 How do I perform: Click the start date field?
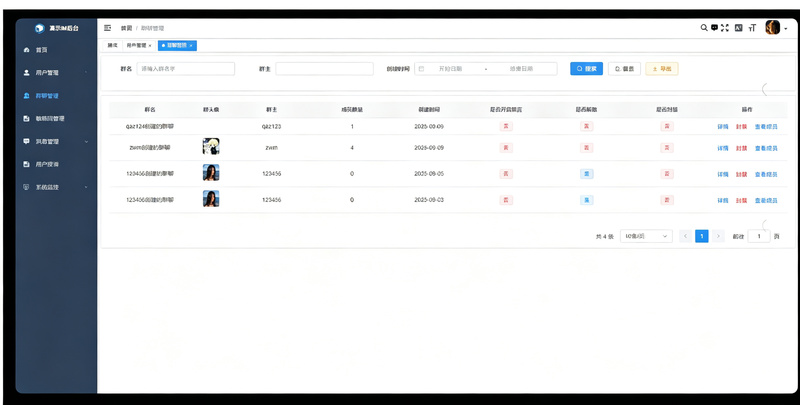click(451, 69)
